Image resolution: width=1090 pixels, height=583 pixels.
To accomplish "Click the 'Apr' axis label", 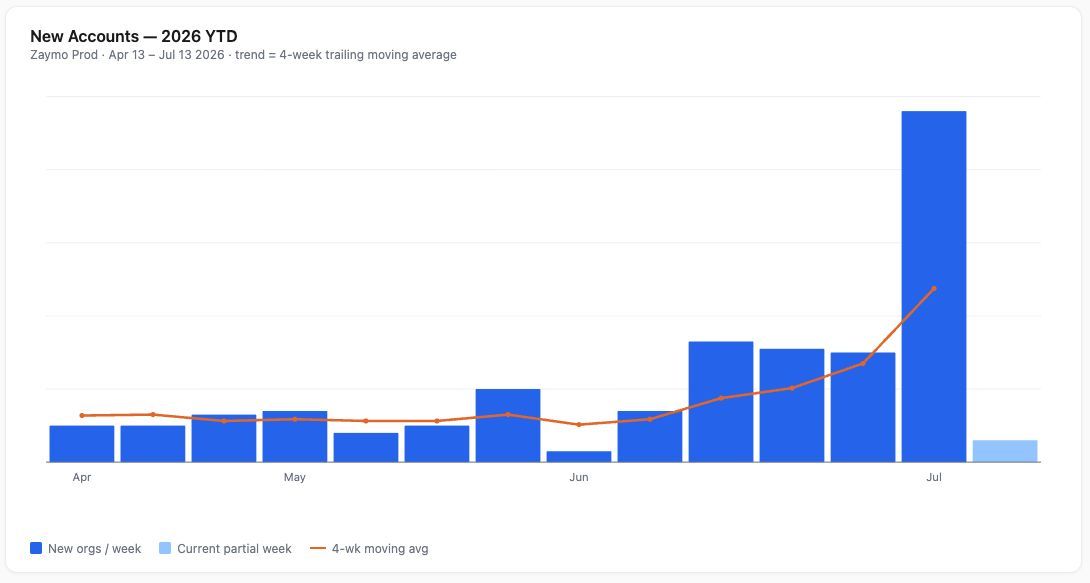I will tap(81, 477).
